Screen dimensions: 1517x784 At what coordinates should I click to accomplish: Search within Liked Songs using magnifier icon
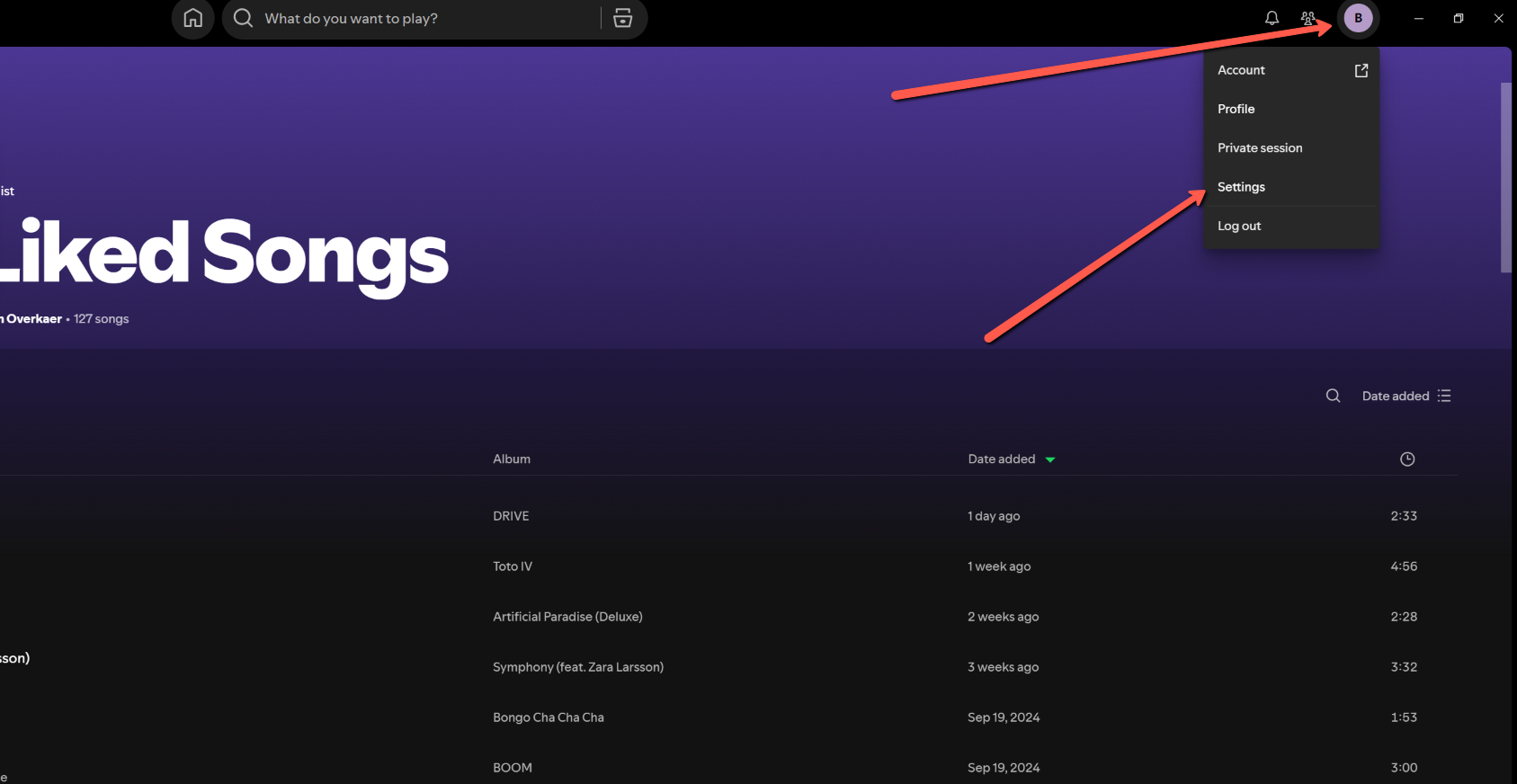[x=1333, y=396]
